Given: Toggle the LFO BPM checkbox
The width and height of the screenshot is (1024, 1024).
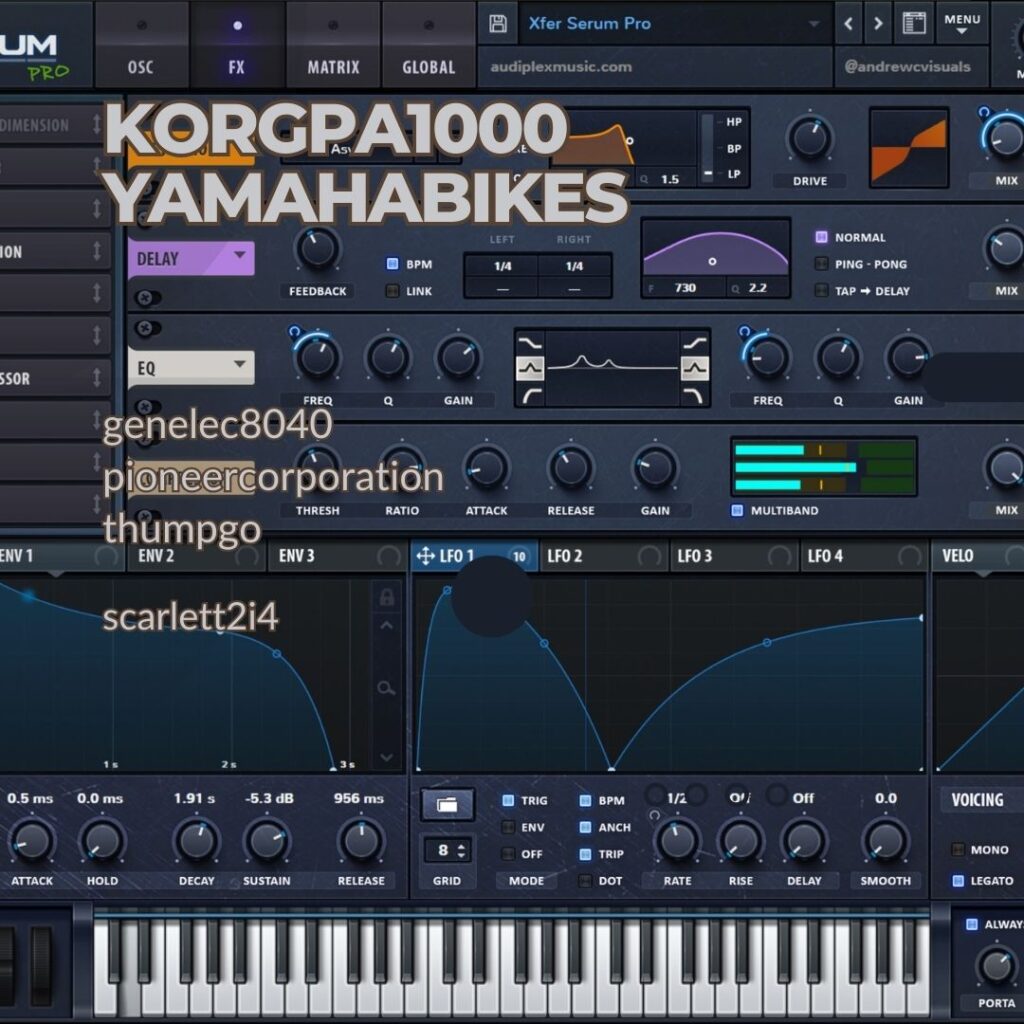Looking at the screenshot, I should click(x=586, y=800).
